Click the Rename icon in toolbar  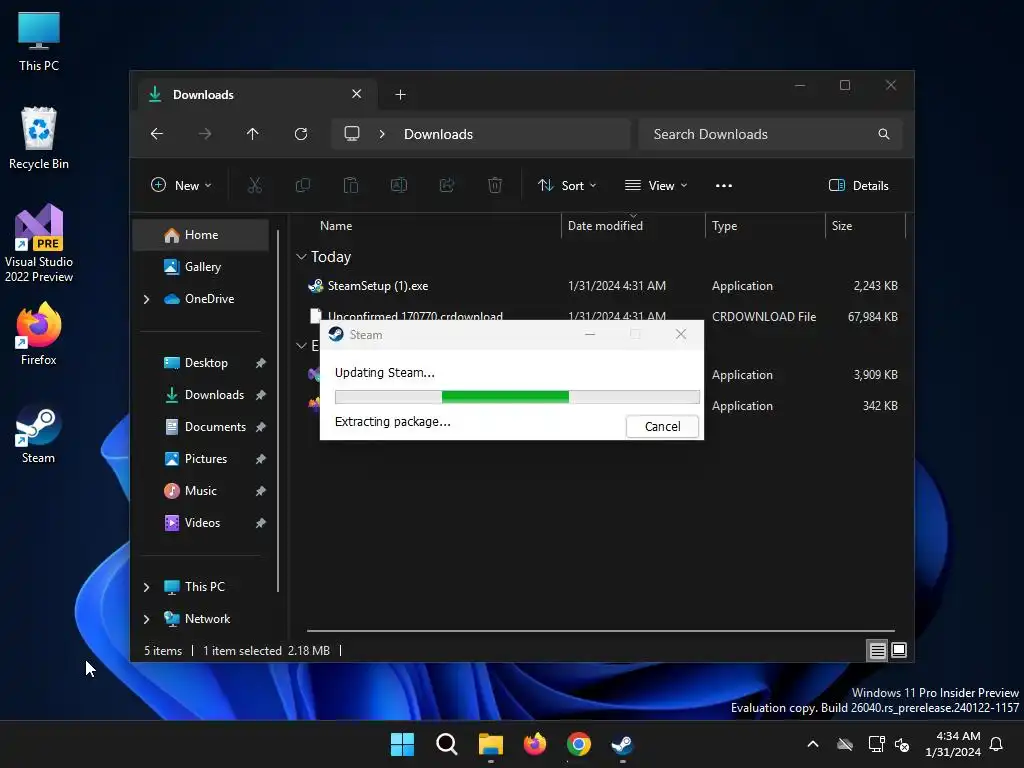pos(398,185)
